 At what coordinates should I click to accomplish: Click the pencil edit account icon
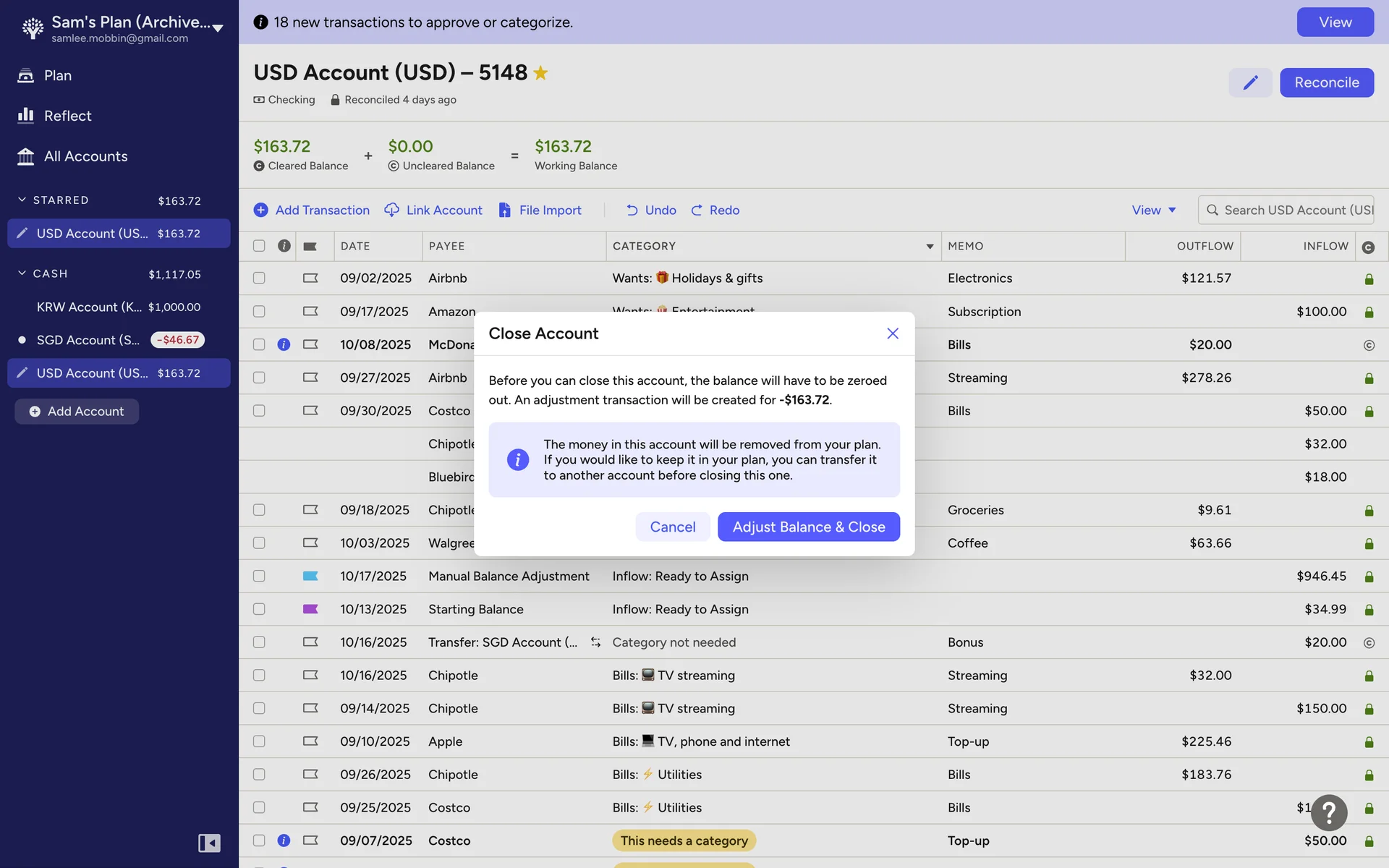[1250, 82]
